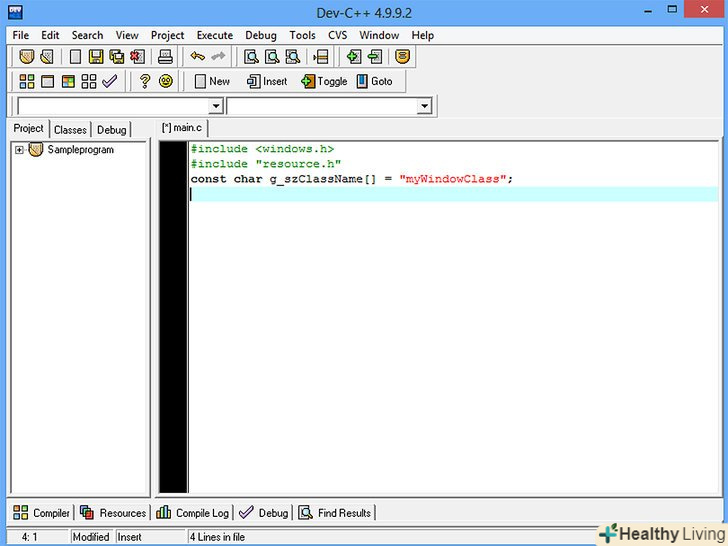Click the highlighted empty line four in editor
Viewport: 728px width, 546px height.
(450, 194)
